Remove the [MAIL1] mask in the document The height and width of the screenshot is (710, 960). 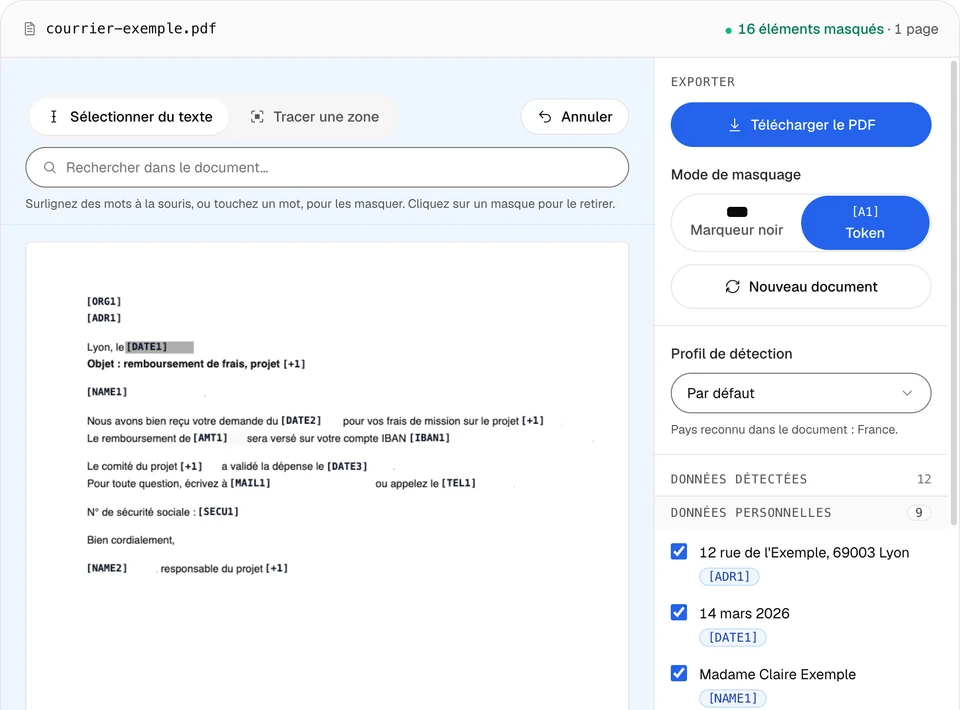pyautogui.click(x=250, y=484)
